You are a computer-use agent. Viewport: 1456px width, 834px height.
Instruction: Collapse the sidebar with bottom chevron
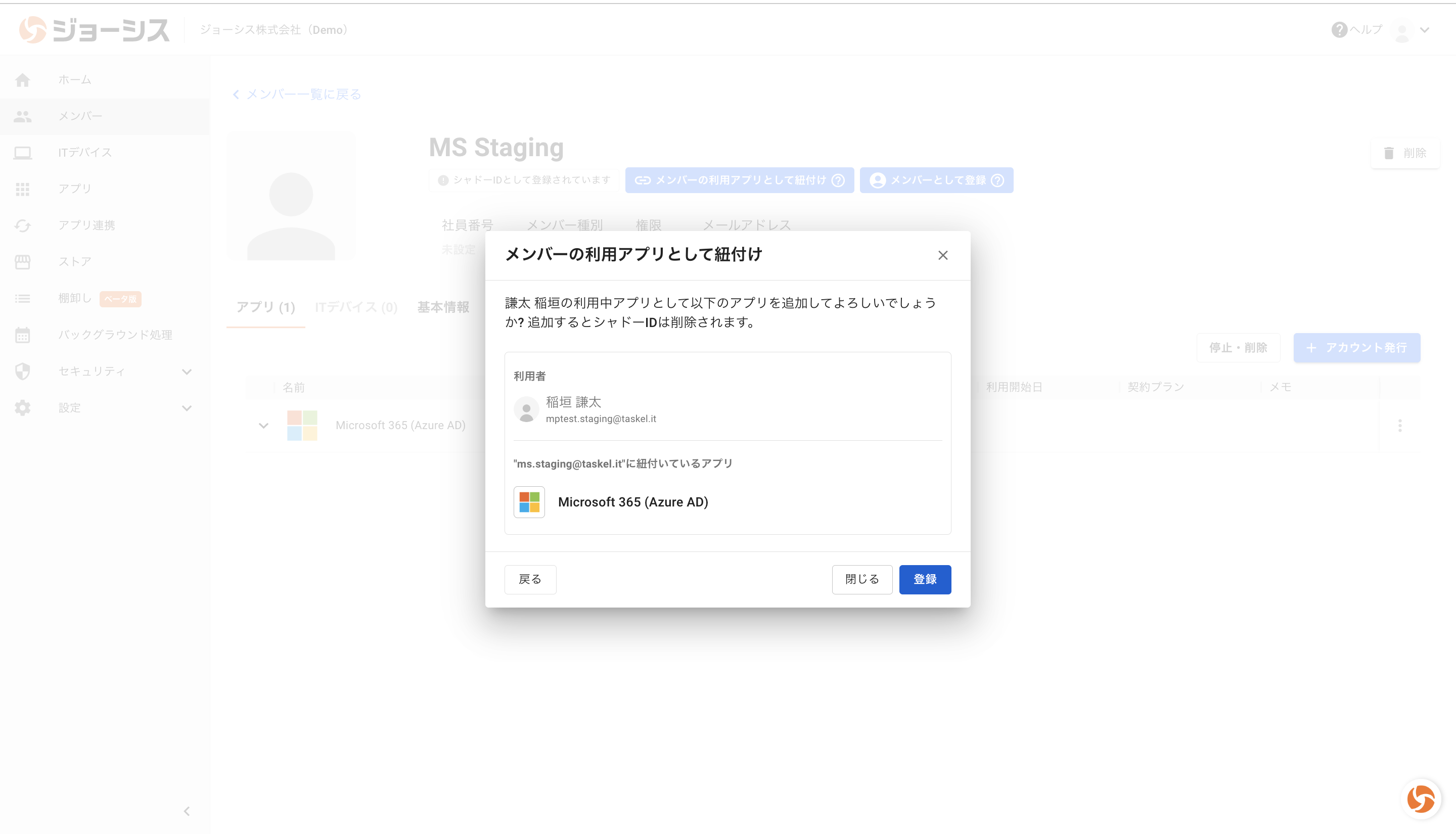pyautogui.click(x=187, y=811)
